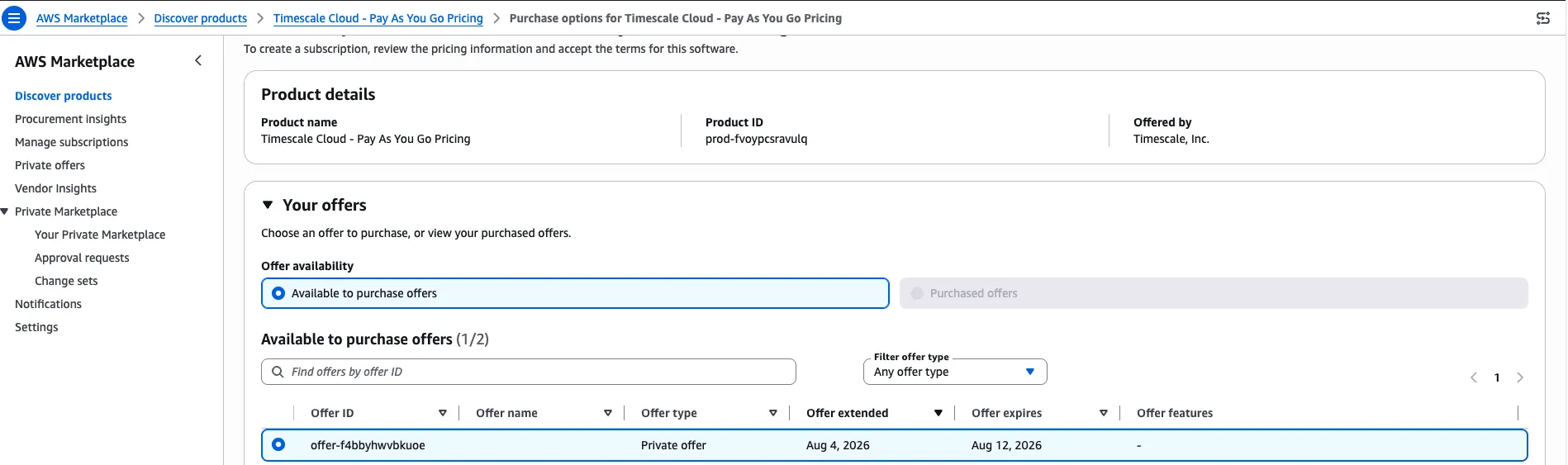Open Manage subscriptions in sidebar
The image size is (1568, 465).
tap(72, 142)
